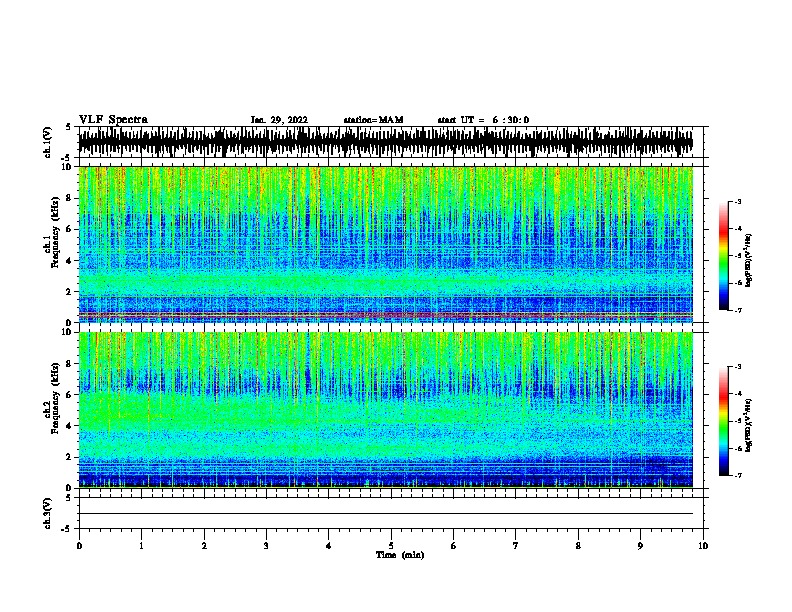
Task: Click the time-axis tick label "1"
Action: [141, 546]
